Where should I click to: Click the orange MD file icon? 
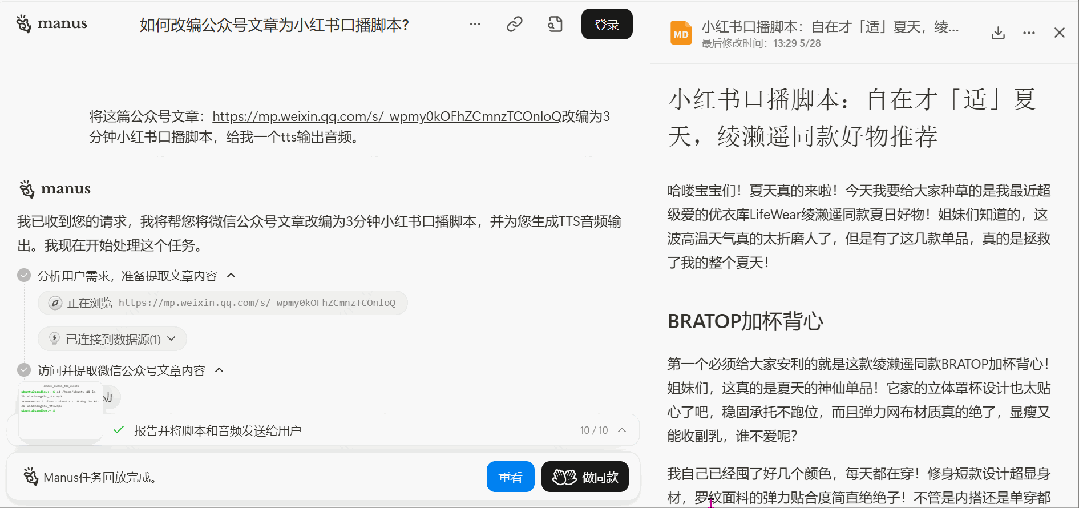[x=681, y=33]
